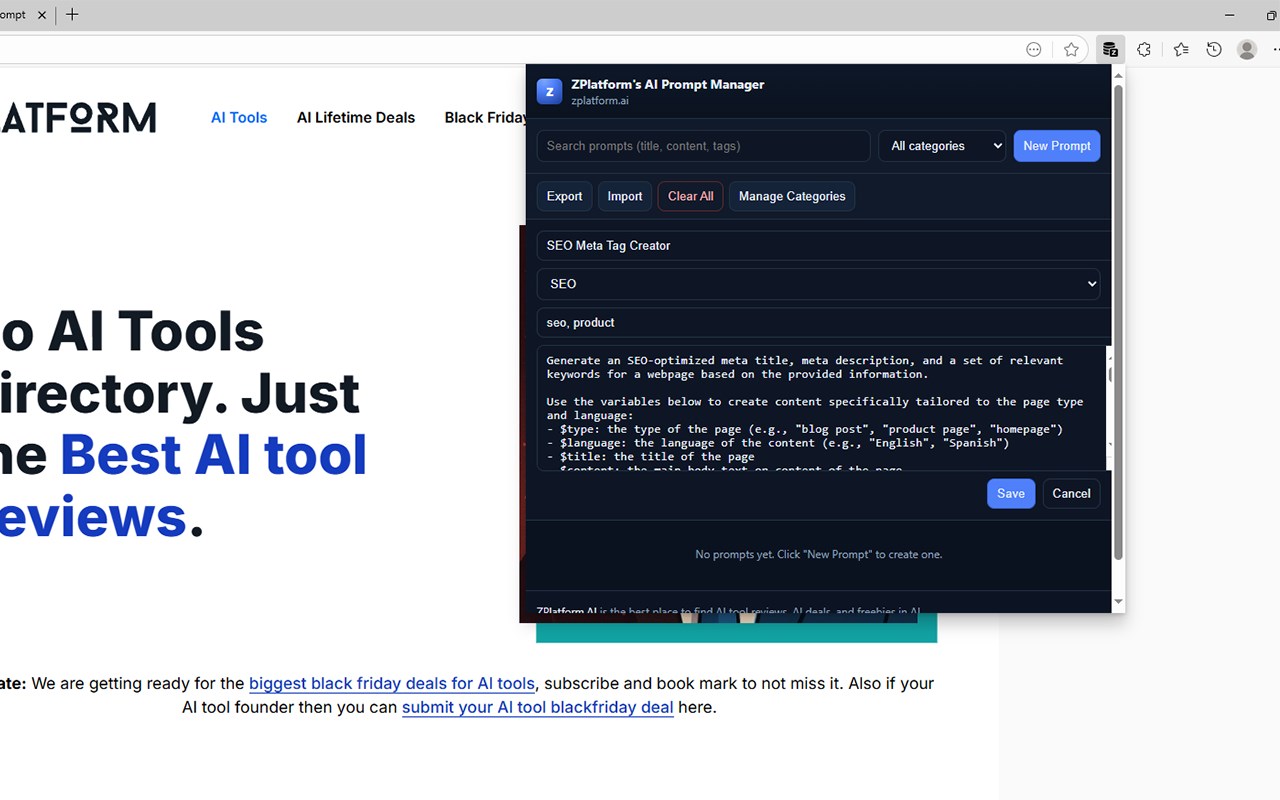Image resolution: width=1280 pixels, height=800 pixels.
Task: Save the SEO Meta Tag Creator prompt
Action: click(1011, 493)
